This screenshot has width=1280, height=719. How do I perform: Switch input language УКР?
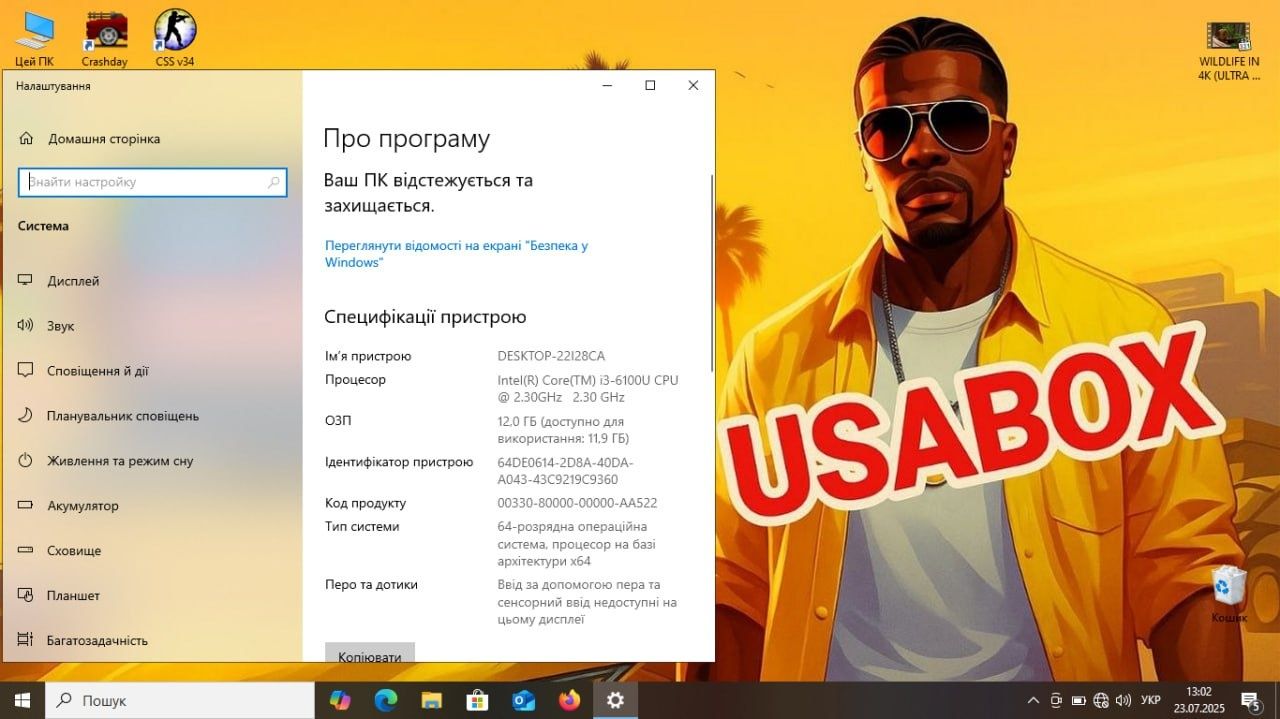[x=1151, y=700]
